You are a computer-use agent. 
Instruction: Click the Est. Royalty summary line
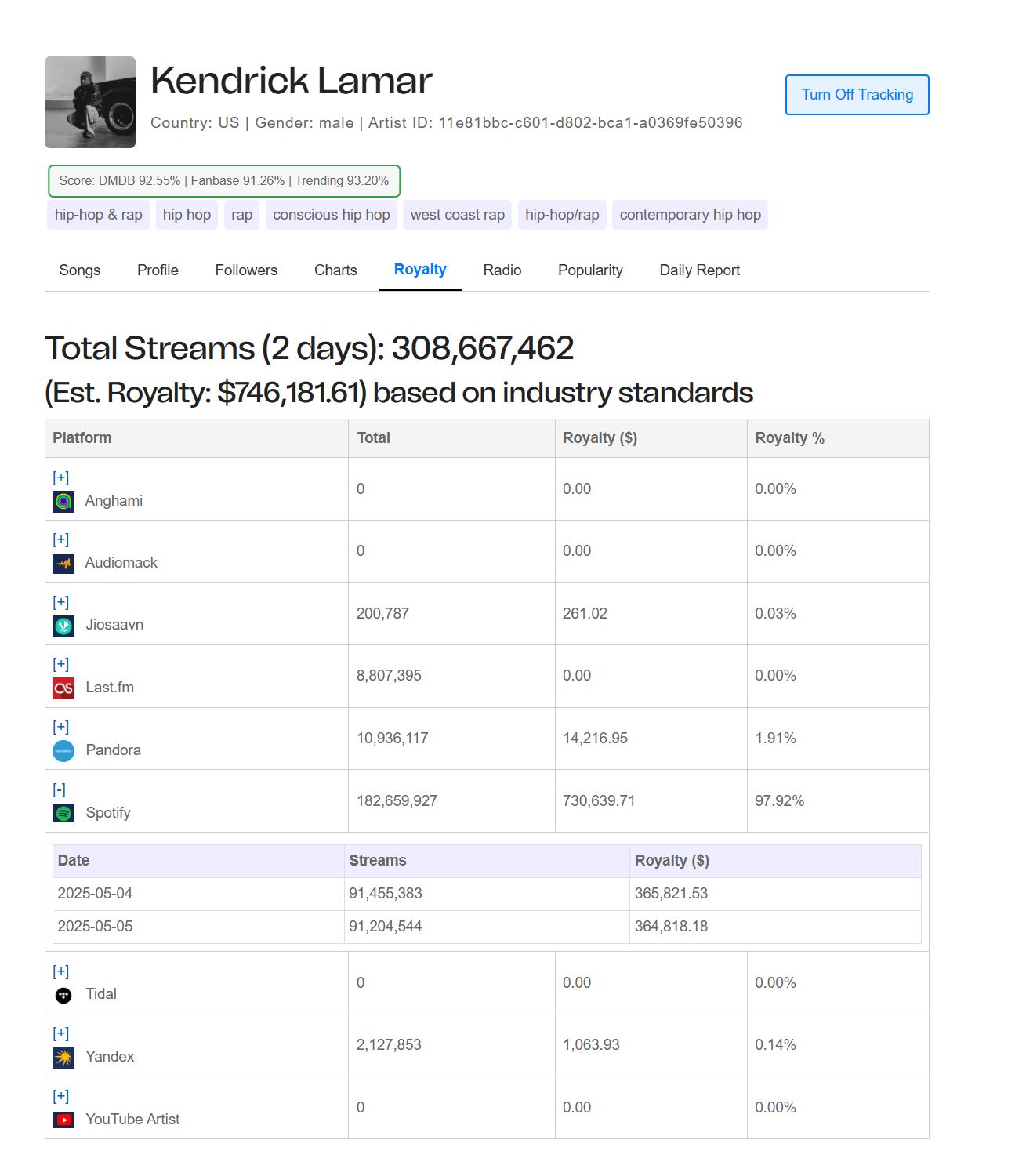399,393
